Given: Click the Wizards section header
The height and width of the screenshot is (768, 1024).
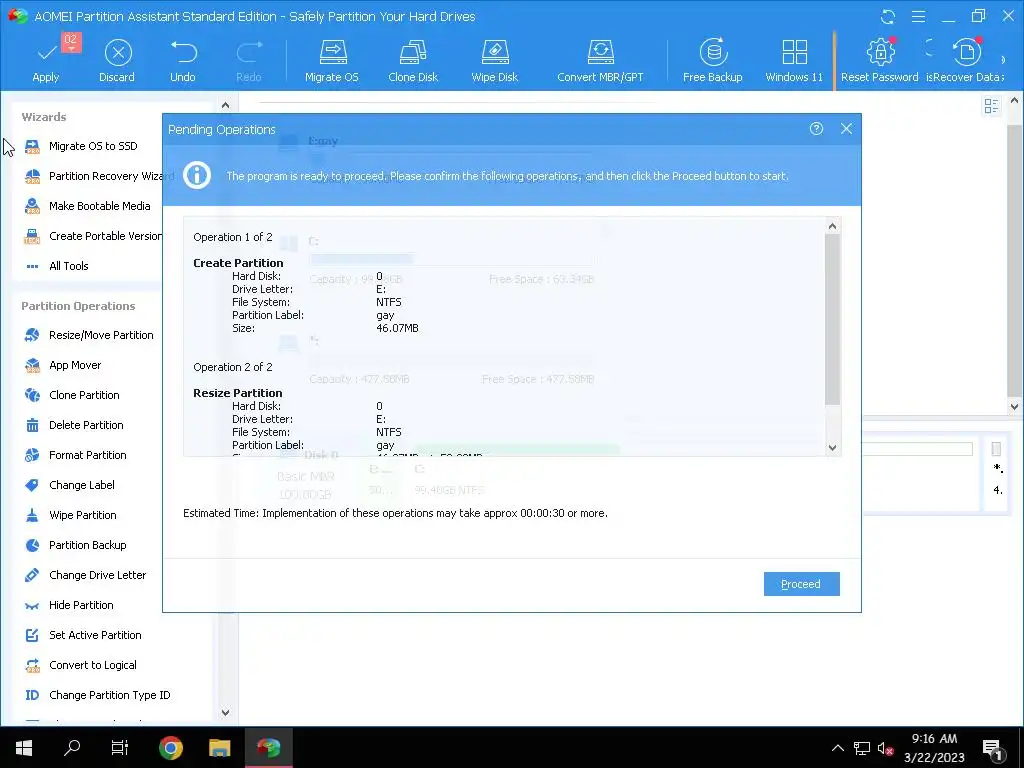Looking at the screenshot, I should [44, 117].
